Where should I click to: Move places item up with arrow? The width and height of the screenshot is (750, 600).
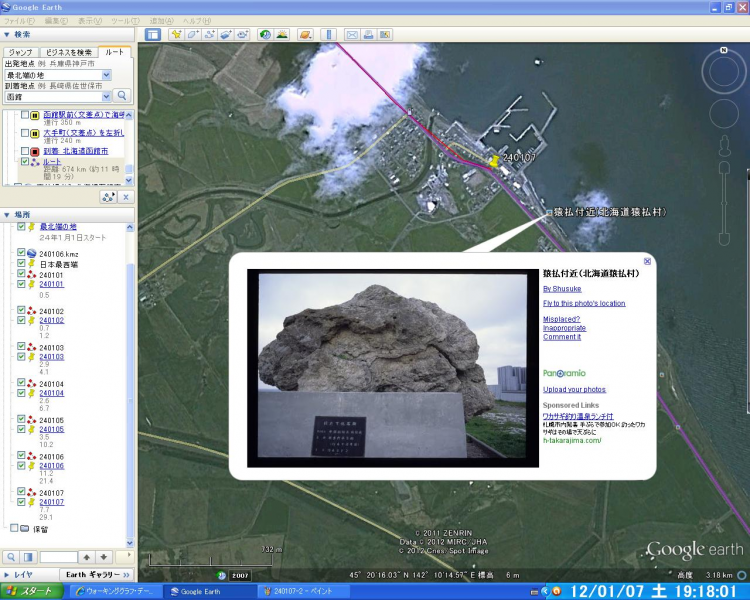[x=87, y=557]
